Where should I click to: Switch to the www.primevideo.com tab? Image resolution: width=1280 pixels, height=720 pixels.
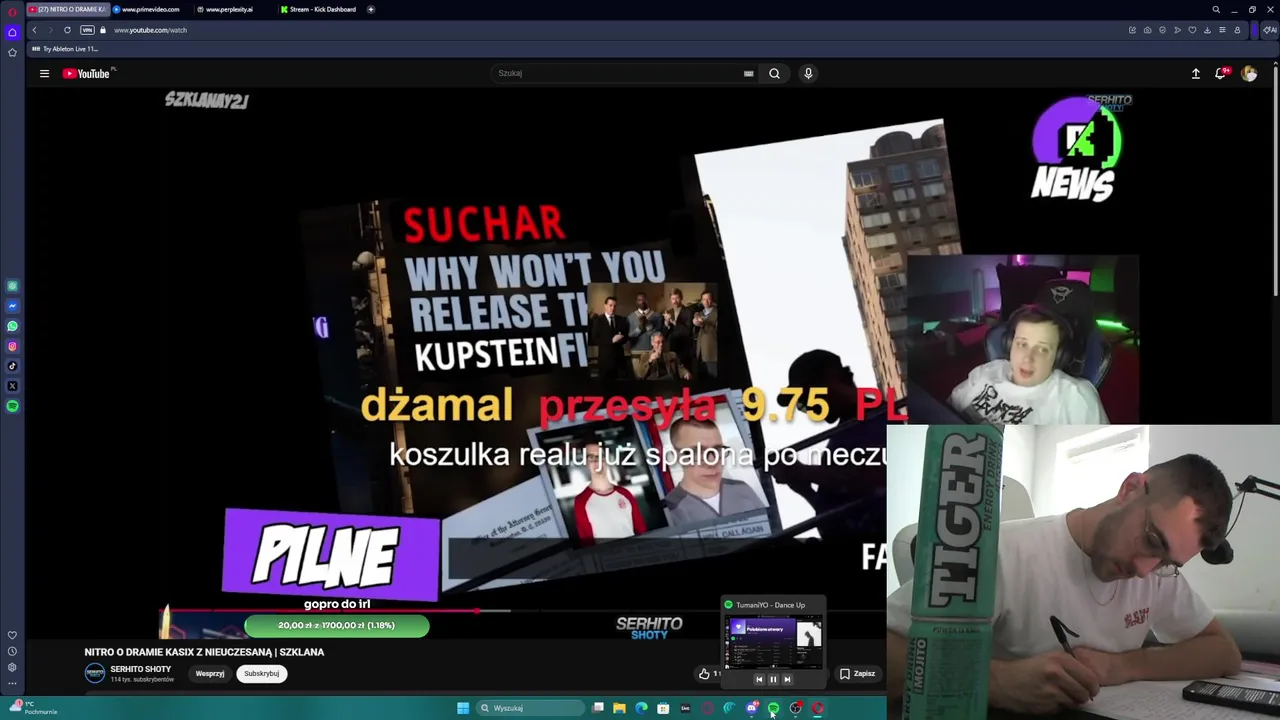pos(150,9)
